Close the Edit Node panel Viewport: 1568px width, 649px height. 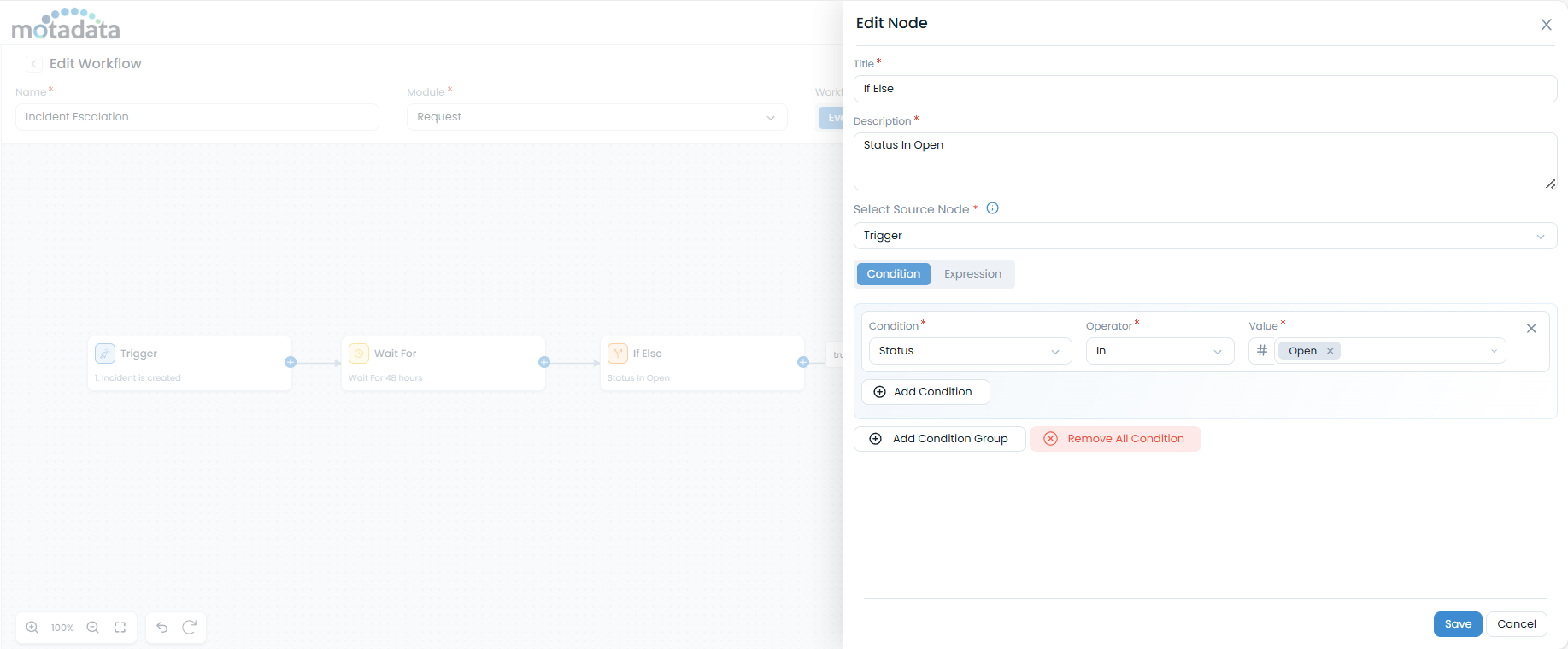pyautogui.click(x=1546, y=25)
